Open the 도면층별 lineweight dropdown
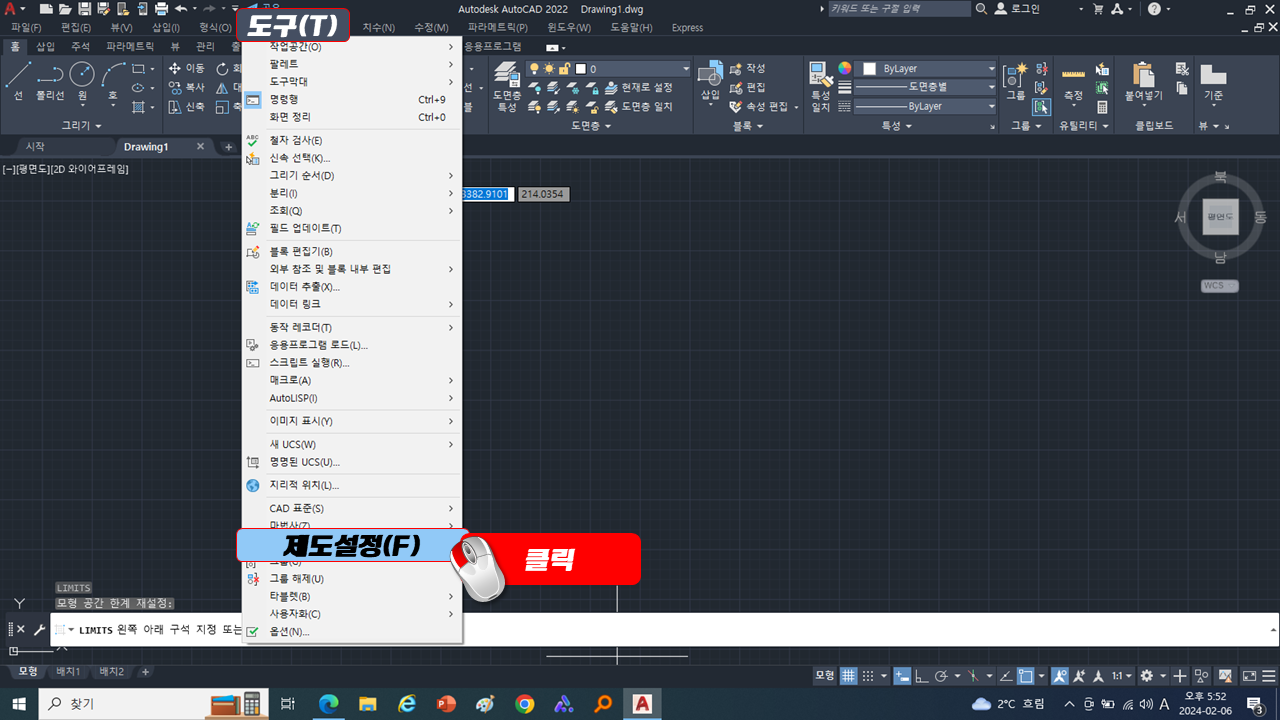The width and height of the screenshot is (1280, 720). click(x=927, y=87)
